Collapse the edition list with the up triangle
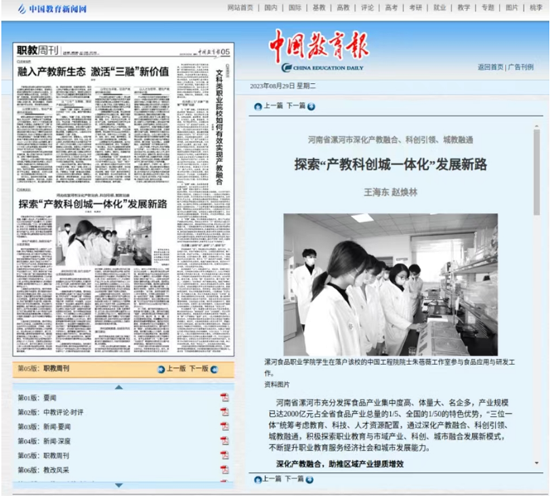The height and width of the screenshot is (496, 550). [119, 387]
